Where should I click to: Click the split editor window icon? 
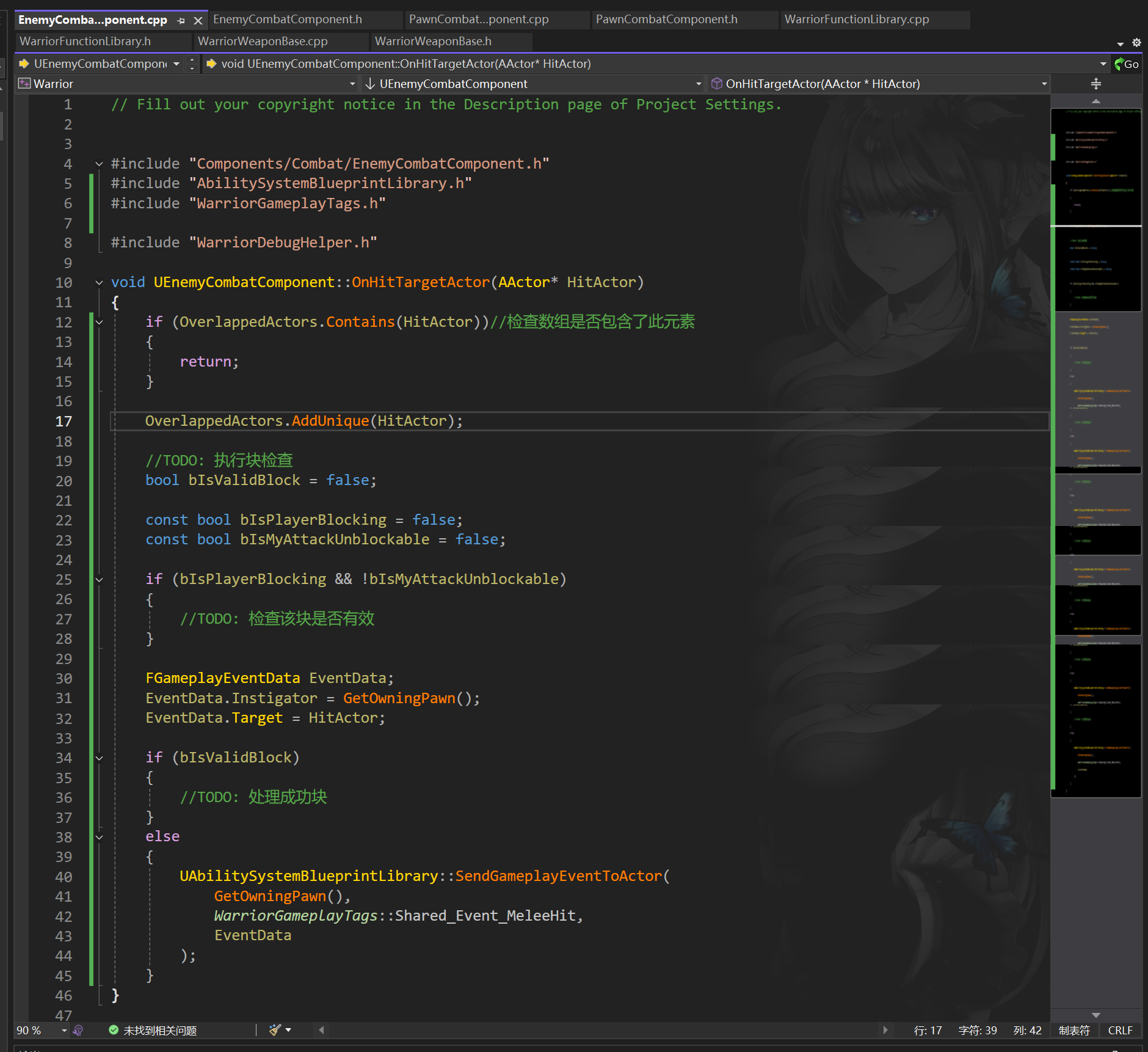point(1096,84)
